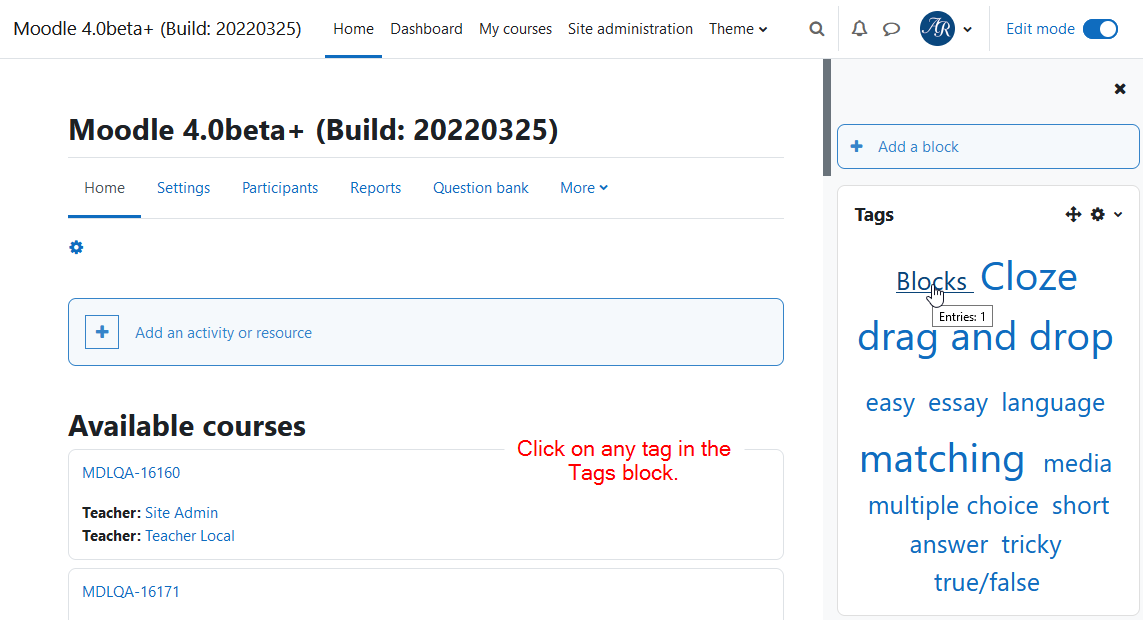Click the multiple choice tag

[953, 506]
